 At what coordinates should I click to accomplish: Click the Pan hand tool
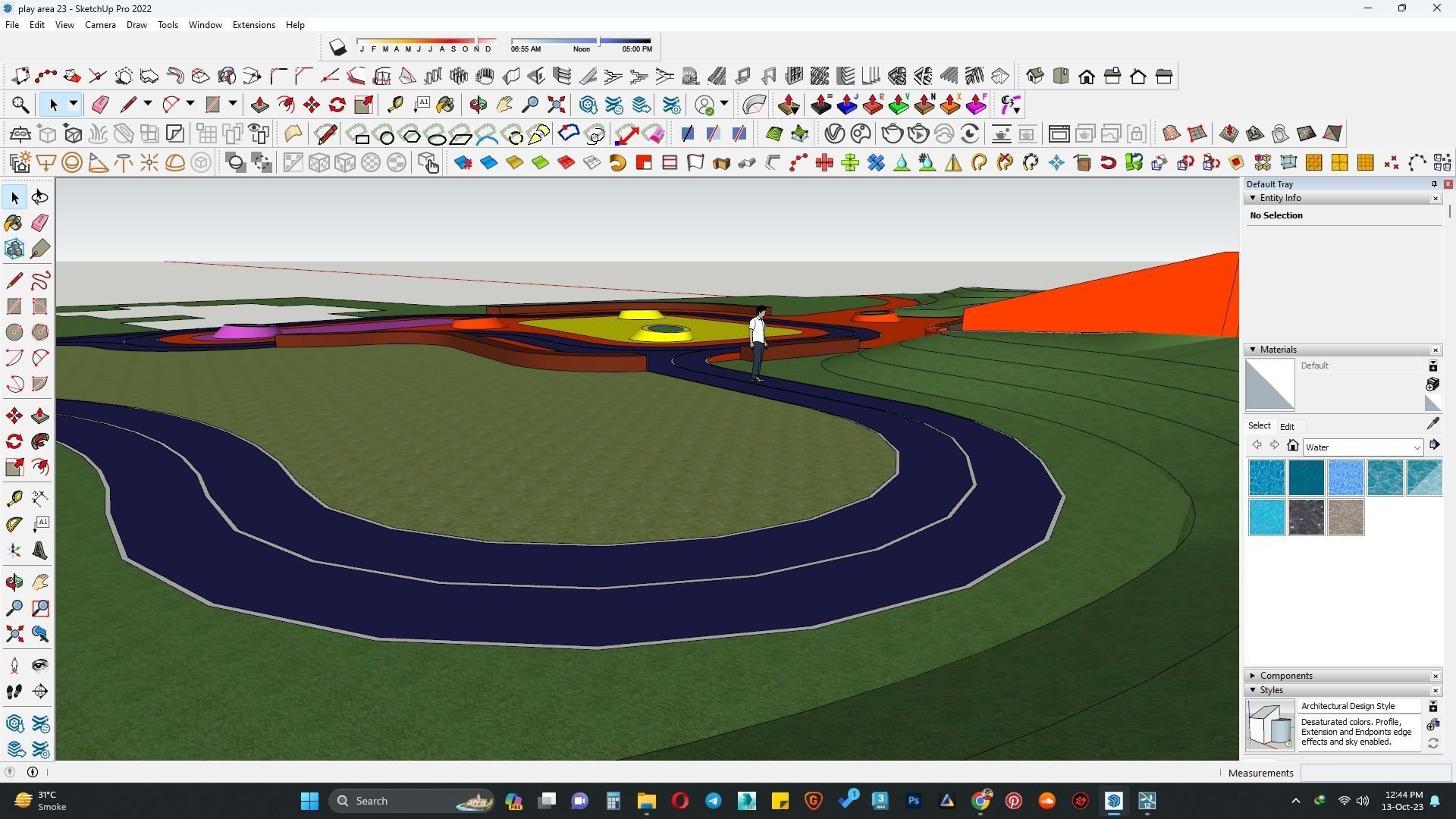(40, 582)
